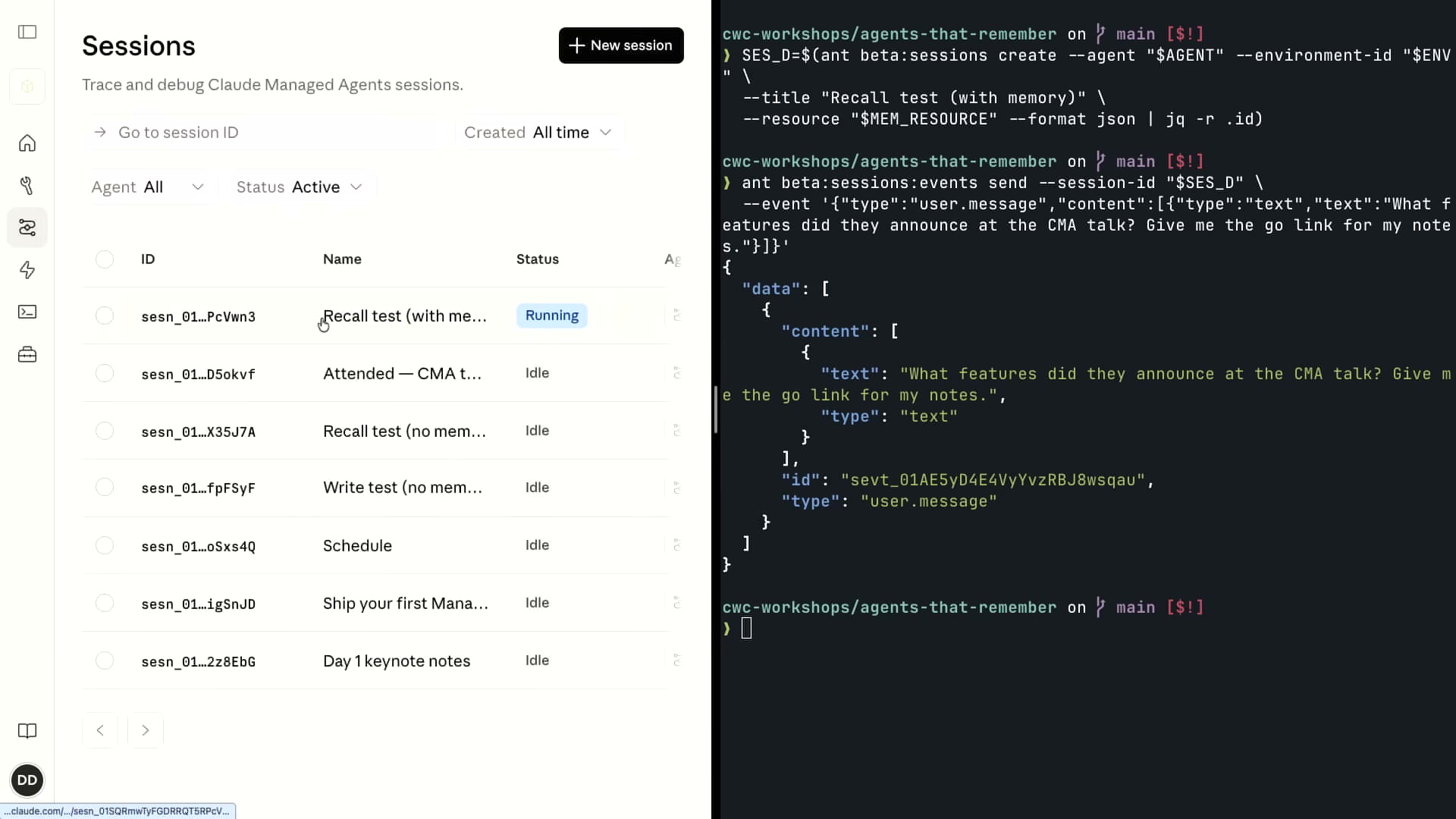
Task: Select the sesn_01…2z8EbG row checkbox
Action: 105,661
